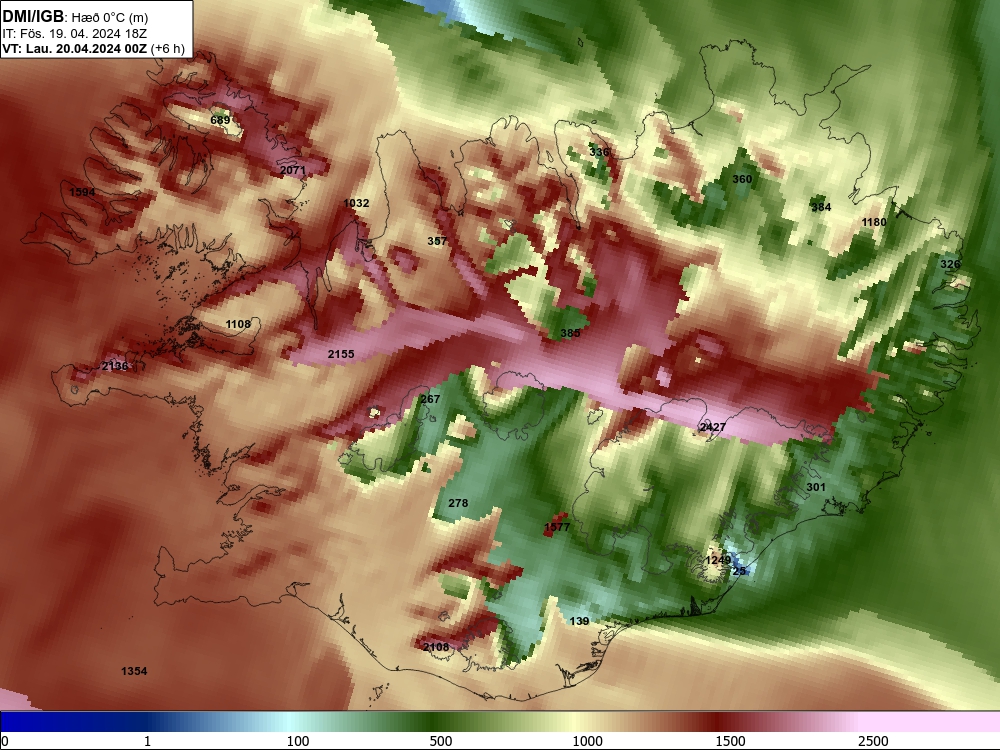Click the 1 label on color scale
Image resolution: width=1000 pixels, height=750 pixels.
(x=147, y=741)
